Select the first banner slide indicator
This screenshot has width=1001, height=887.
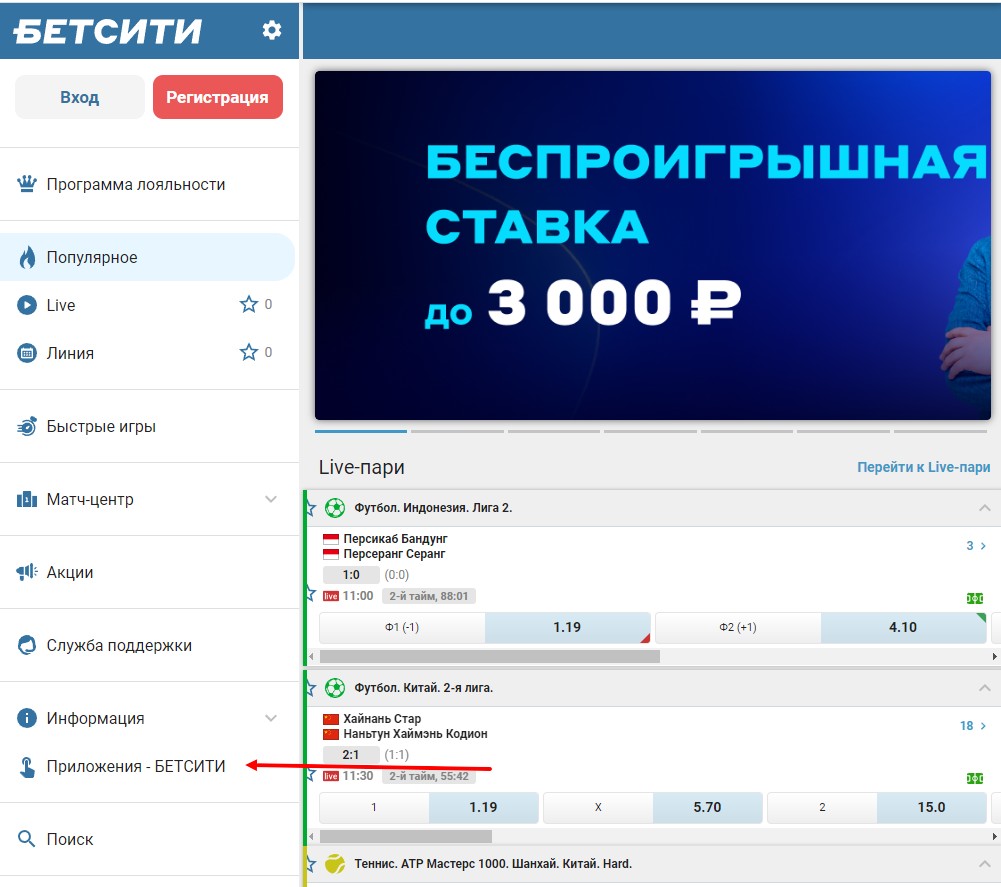coord(361,432)
